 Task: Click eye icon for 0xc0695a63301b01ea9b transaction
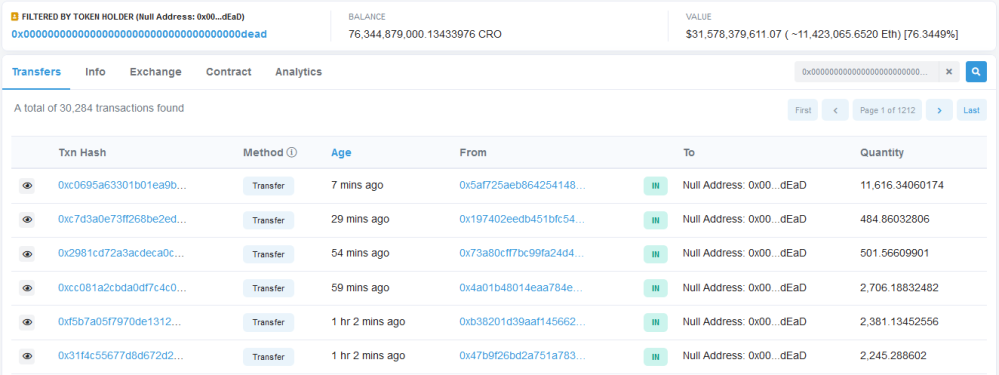(27, 186)
